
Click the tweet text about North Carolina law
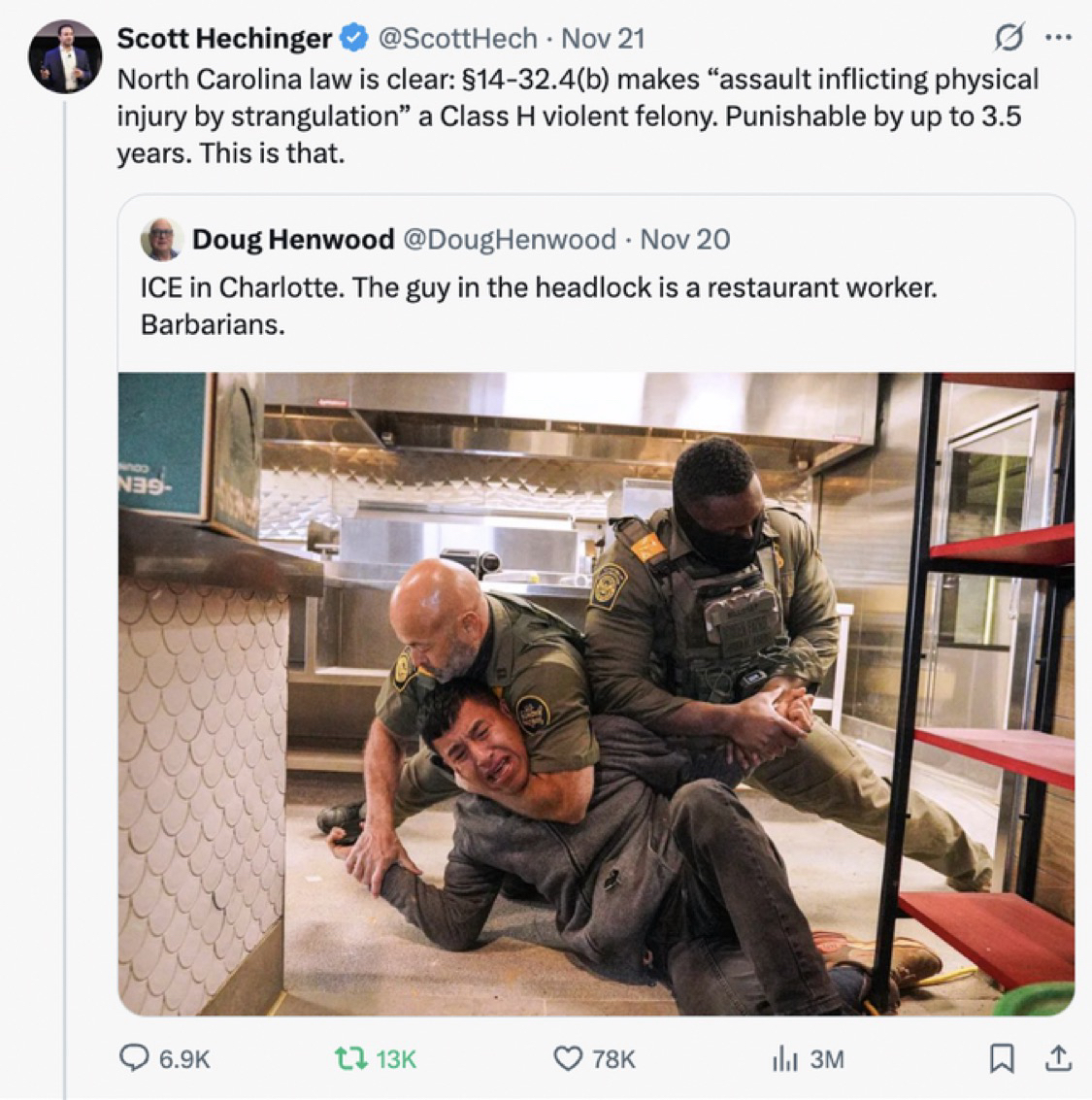[578, 116]
